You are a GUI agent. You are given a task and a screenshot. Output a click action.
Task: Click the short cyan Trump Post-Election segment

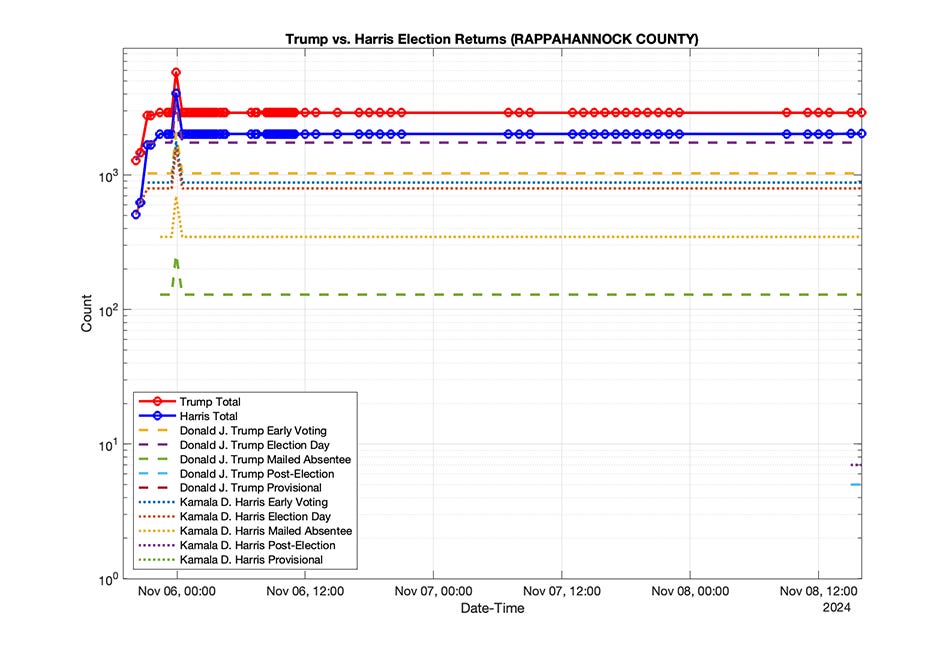tap(855, 484)
